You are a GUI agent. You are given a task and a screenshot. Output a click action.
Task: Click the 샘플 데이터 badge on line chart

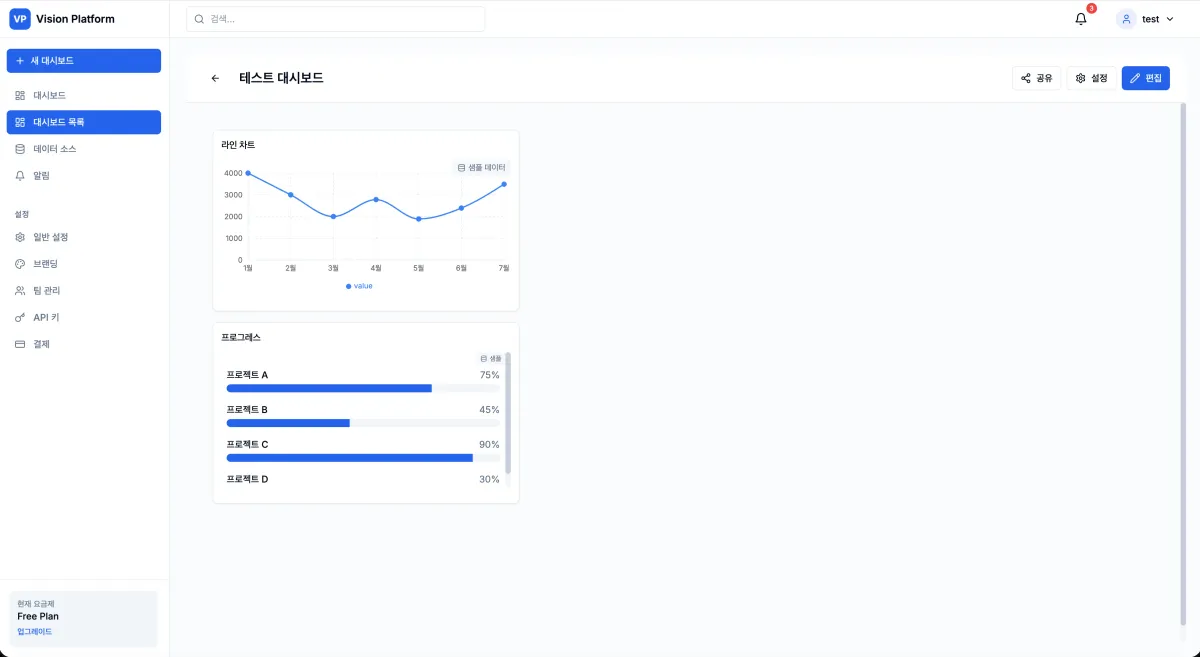481,168
